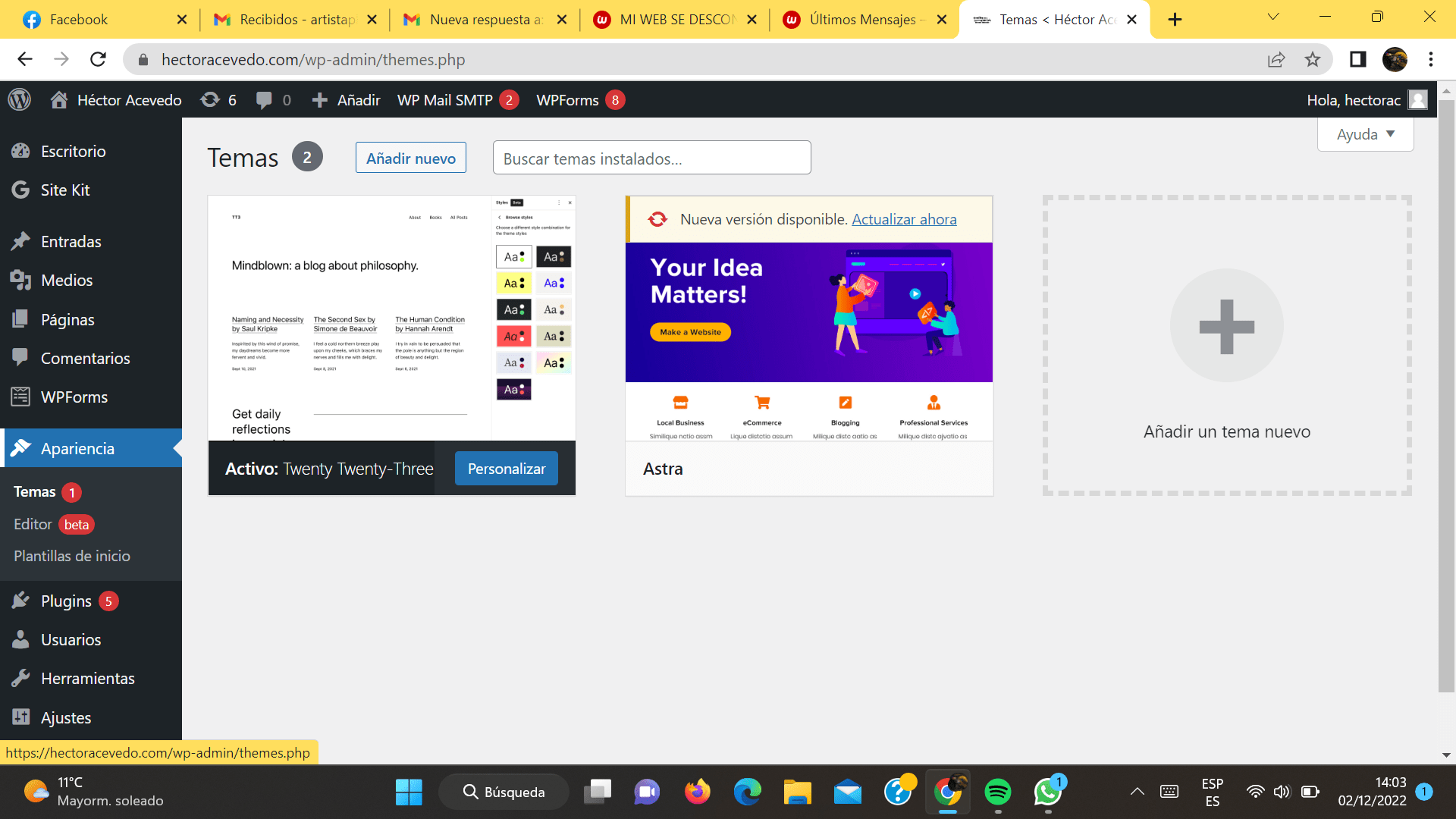Open user profile avatar next to Hola, hectorac
1456x819 pixels.
pos(1417,100)
